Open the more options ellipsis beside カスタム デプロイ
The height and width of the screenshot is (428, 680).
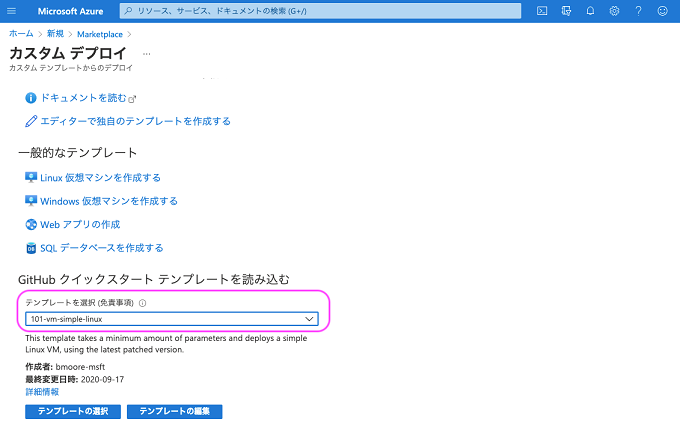147,54
